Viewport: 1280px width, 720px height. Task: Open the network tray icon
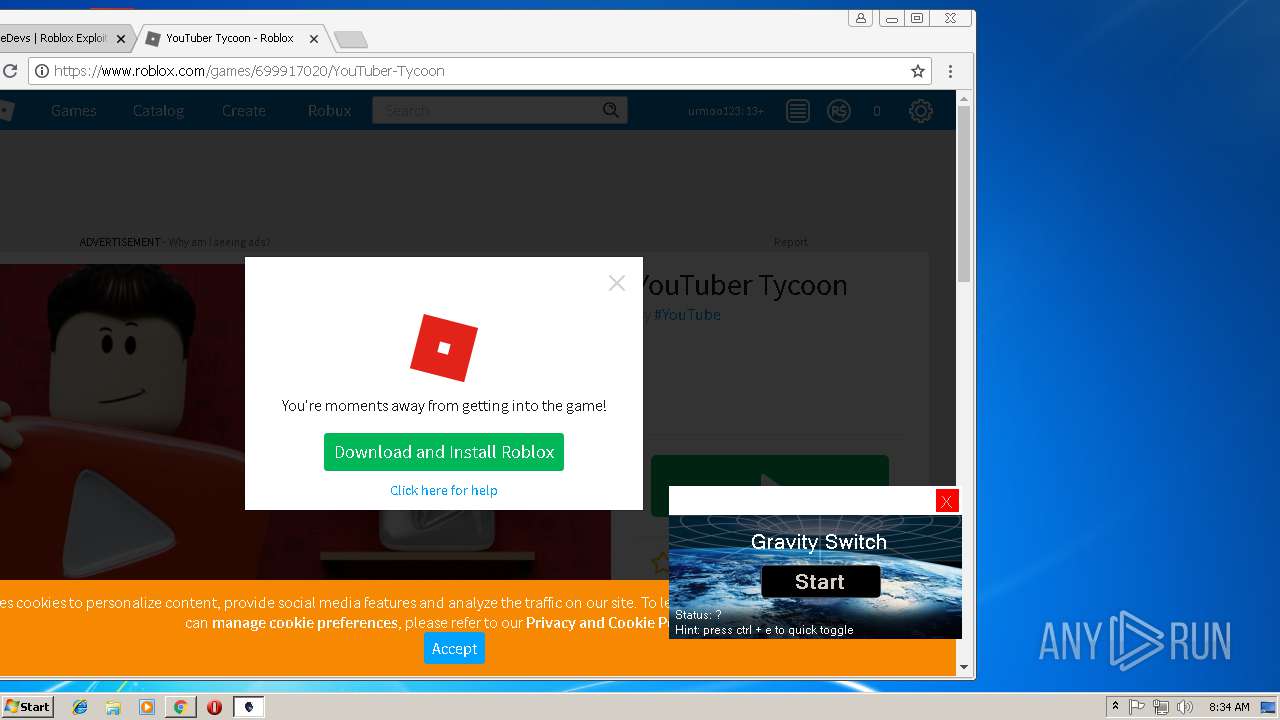(1161, 707)
